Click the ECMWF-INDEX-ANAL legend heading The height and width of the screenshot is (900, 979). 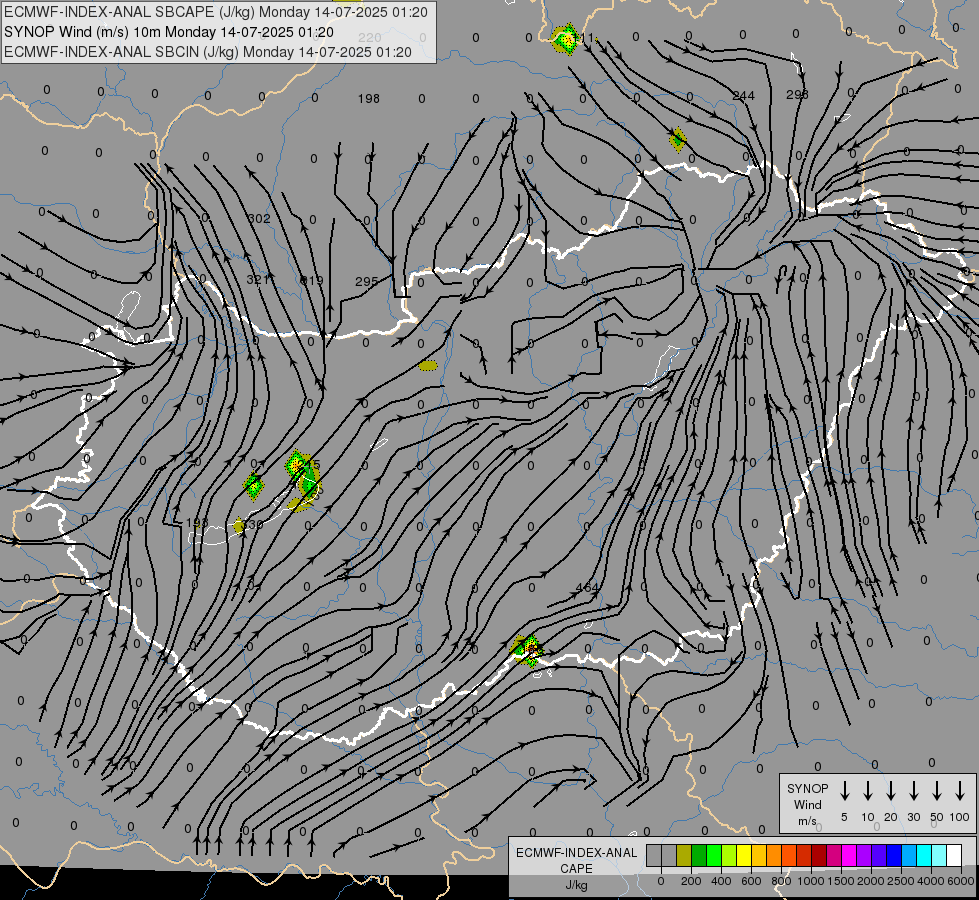(x=576, y=853)
